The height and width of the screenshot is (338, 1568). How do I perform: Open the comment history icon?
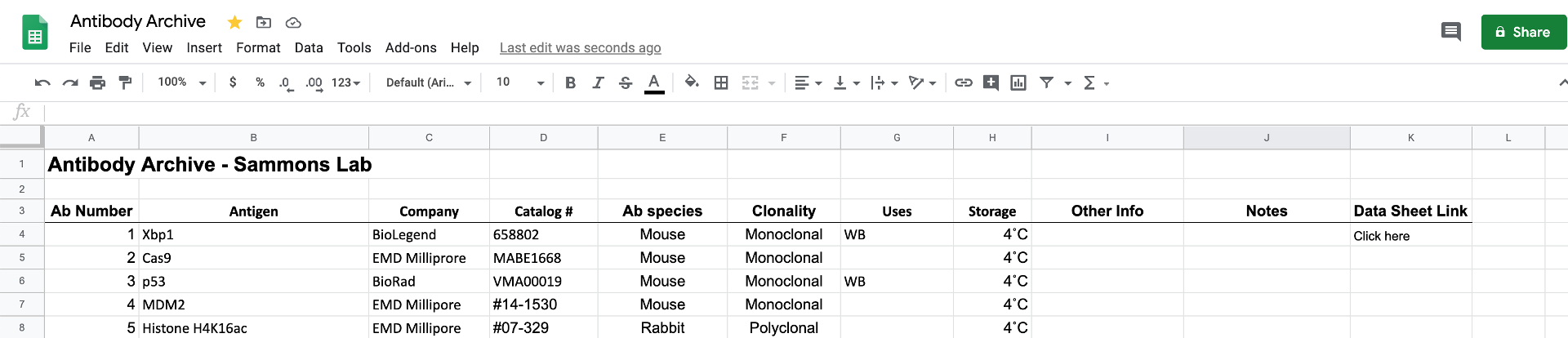(x=1451, y=32)
